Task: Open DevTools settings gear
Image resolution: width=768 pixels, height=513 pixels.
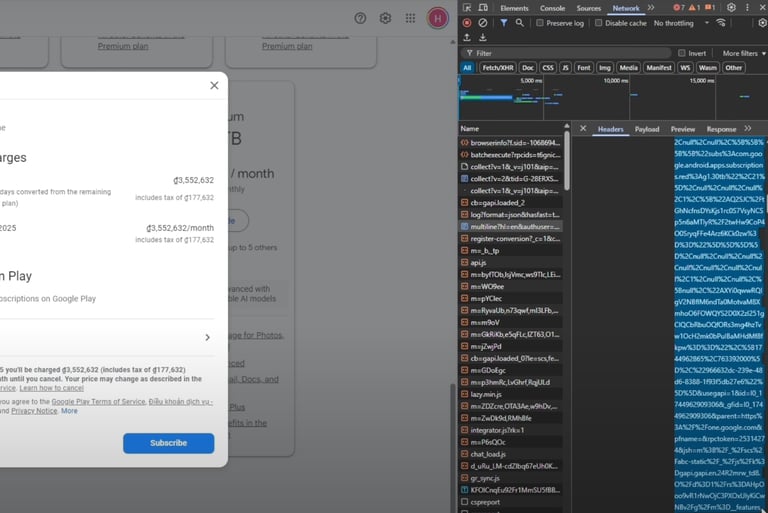Action: click(731, 8)
